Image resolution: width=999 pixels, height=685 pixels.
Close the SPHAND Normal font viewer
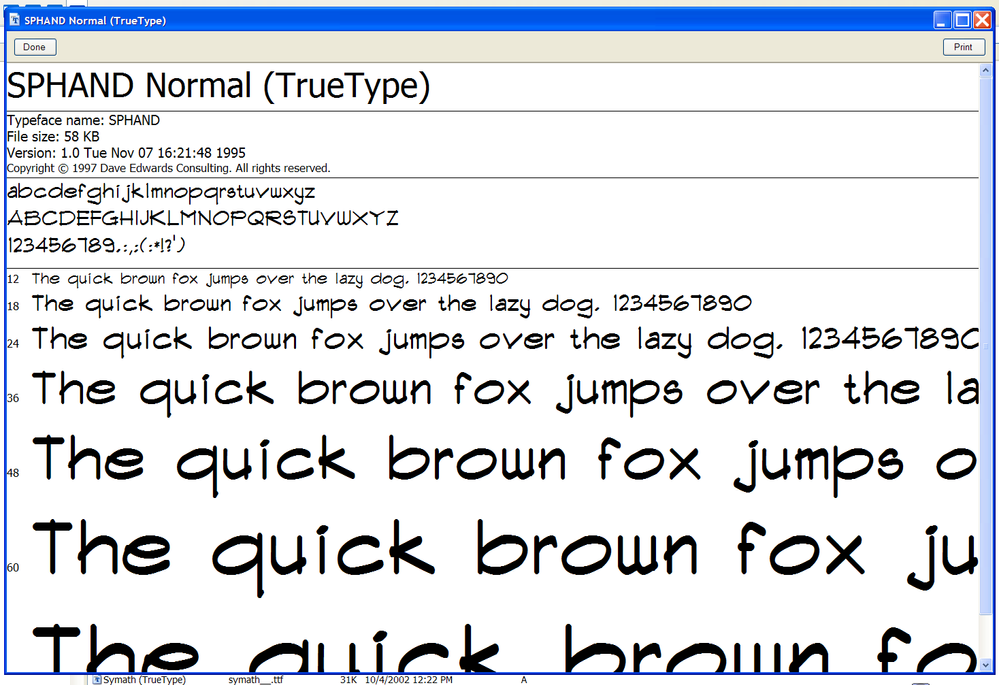click(x=983, y=19)
